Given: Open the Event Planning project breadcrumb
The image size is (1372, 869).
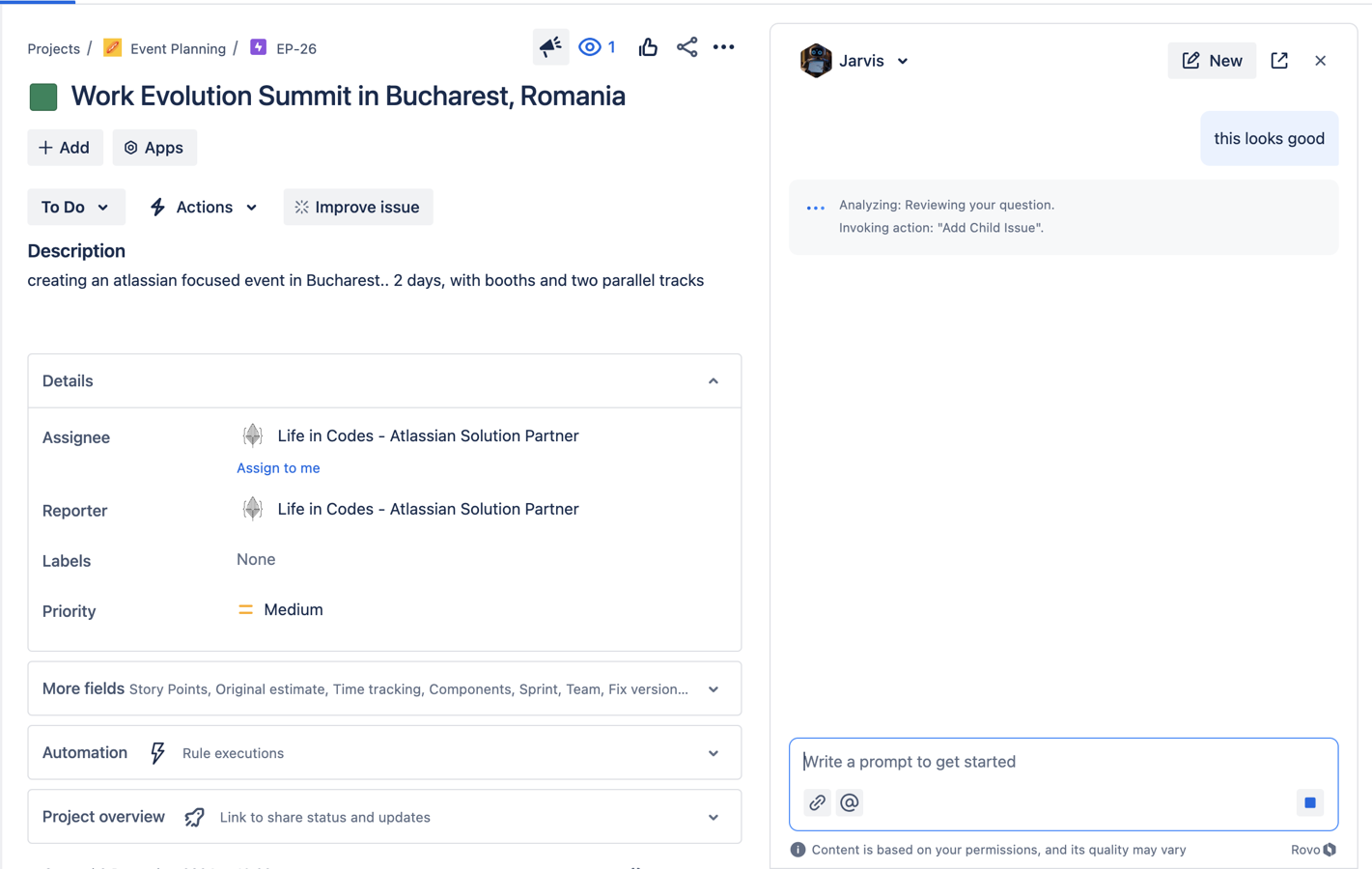Looking at the screenshot, I should (179, 48).
